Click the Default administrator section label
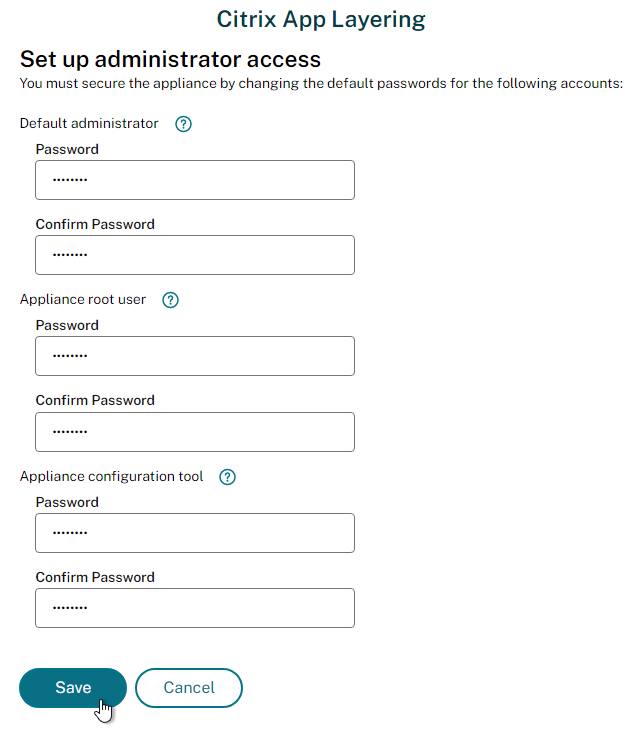 coord(89,123)
